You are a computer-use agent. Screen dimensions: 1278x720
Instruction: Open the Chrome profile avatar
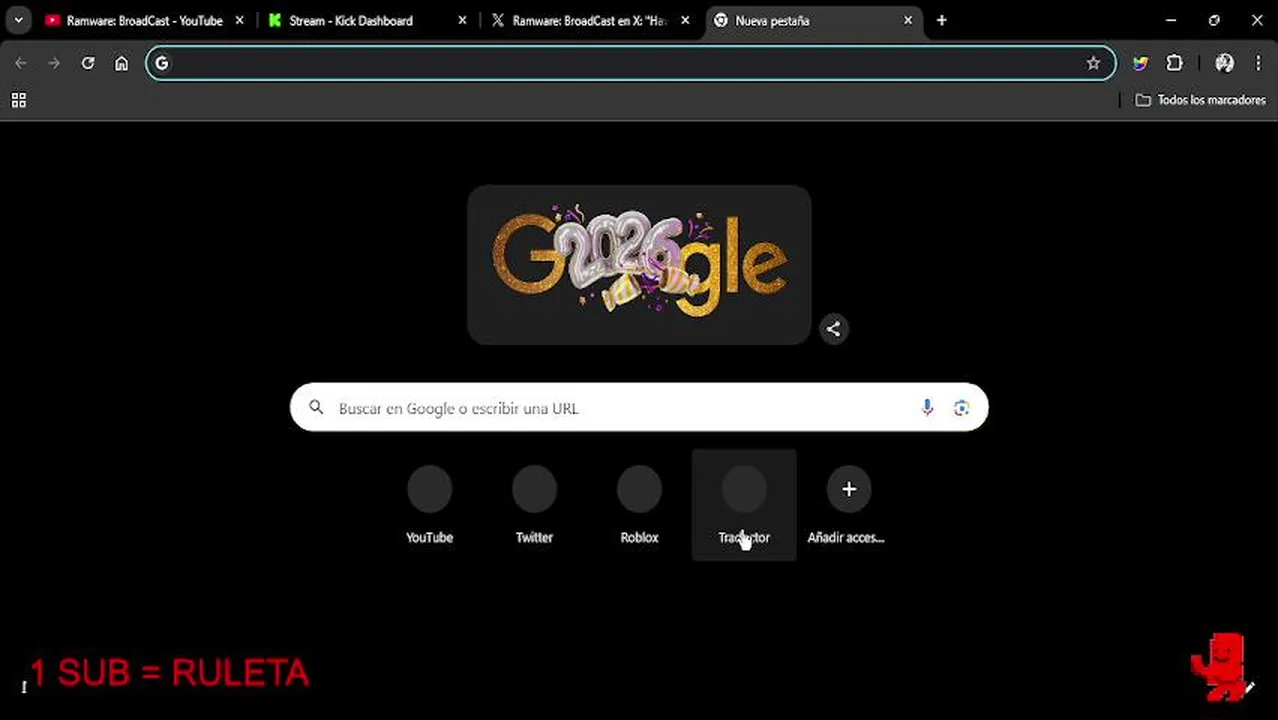pos(1224,63)
